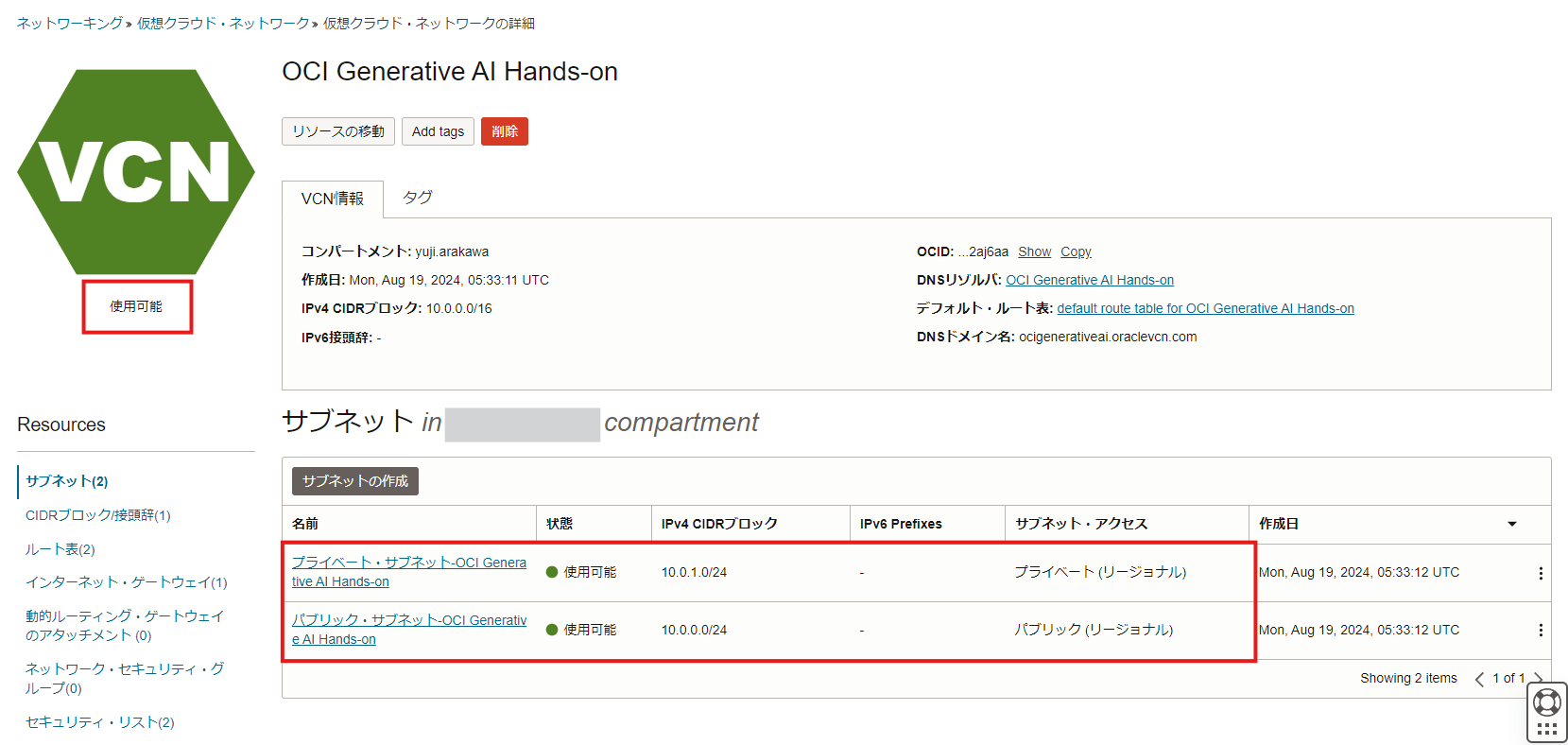
Task: Click first 仮想クラウド・ネットワーク breadcrumb
Action: coord(223,23)
